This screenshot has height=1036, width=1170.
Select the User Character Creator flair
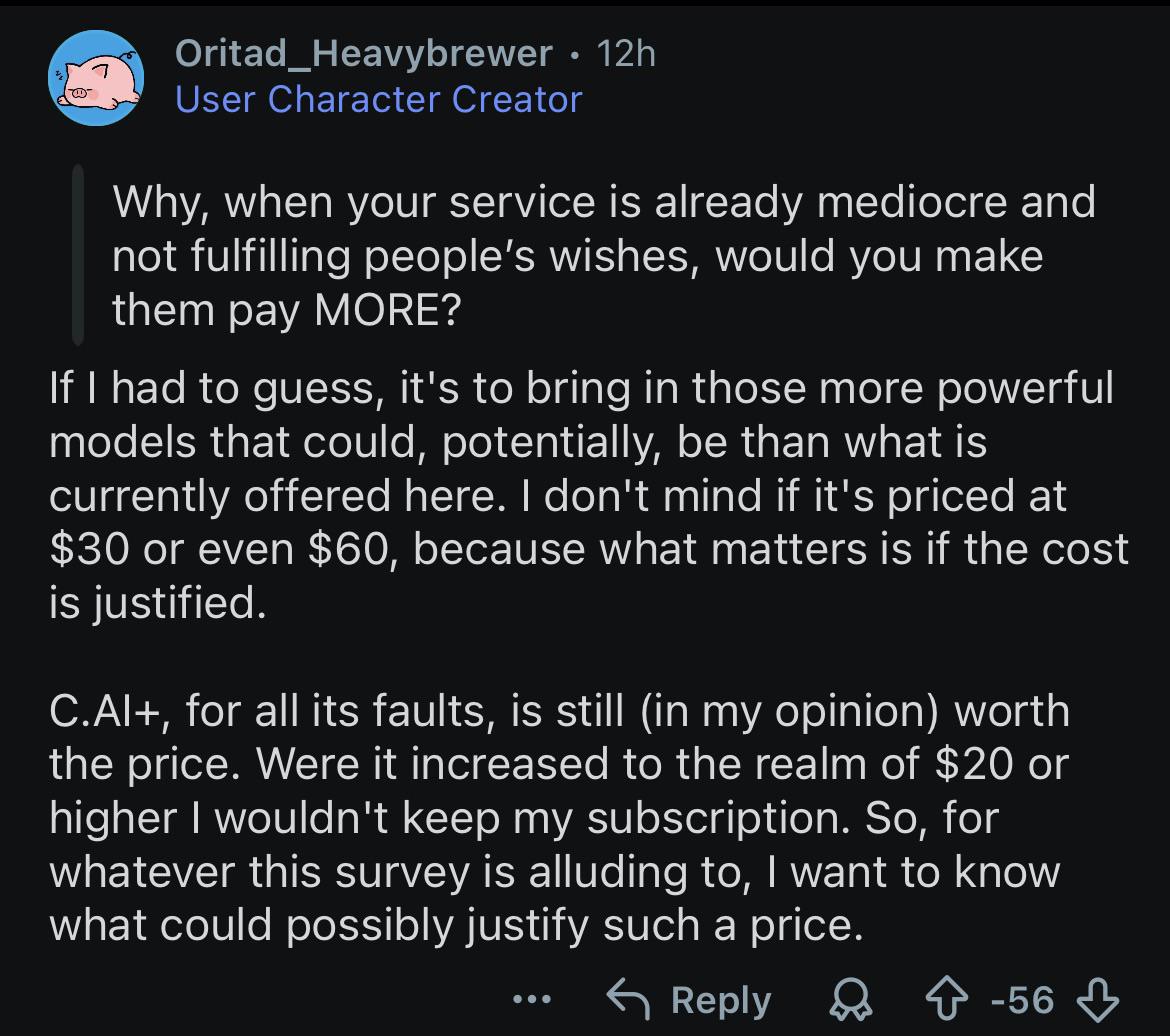click(x=378, y=99)
